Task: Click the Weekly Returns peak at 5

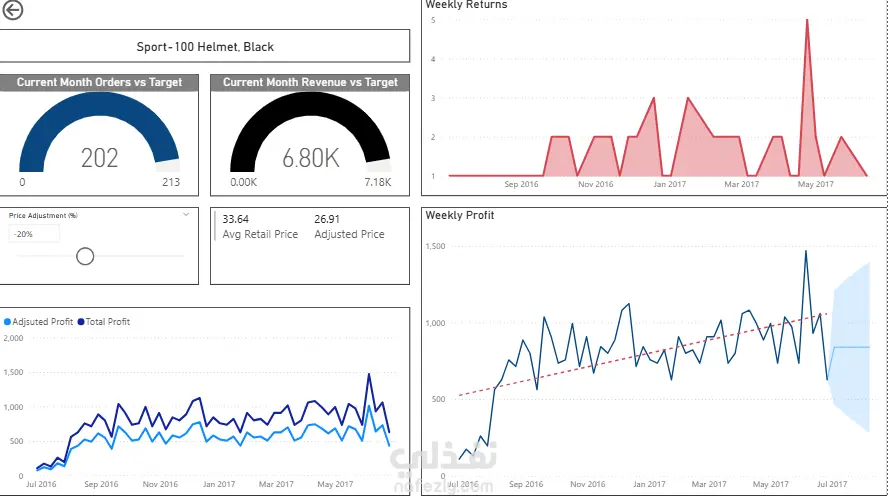Action: 807,20
